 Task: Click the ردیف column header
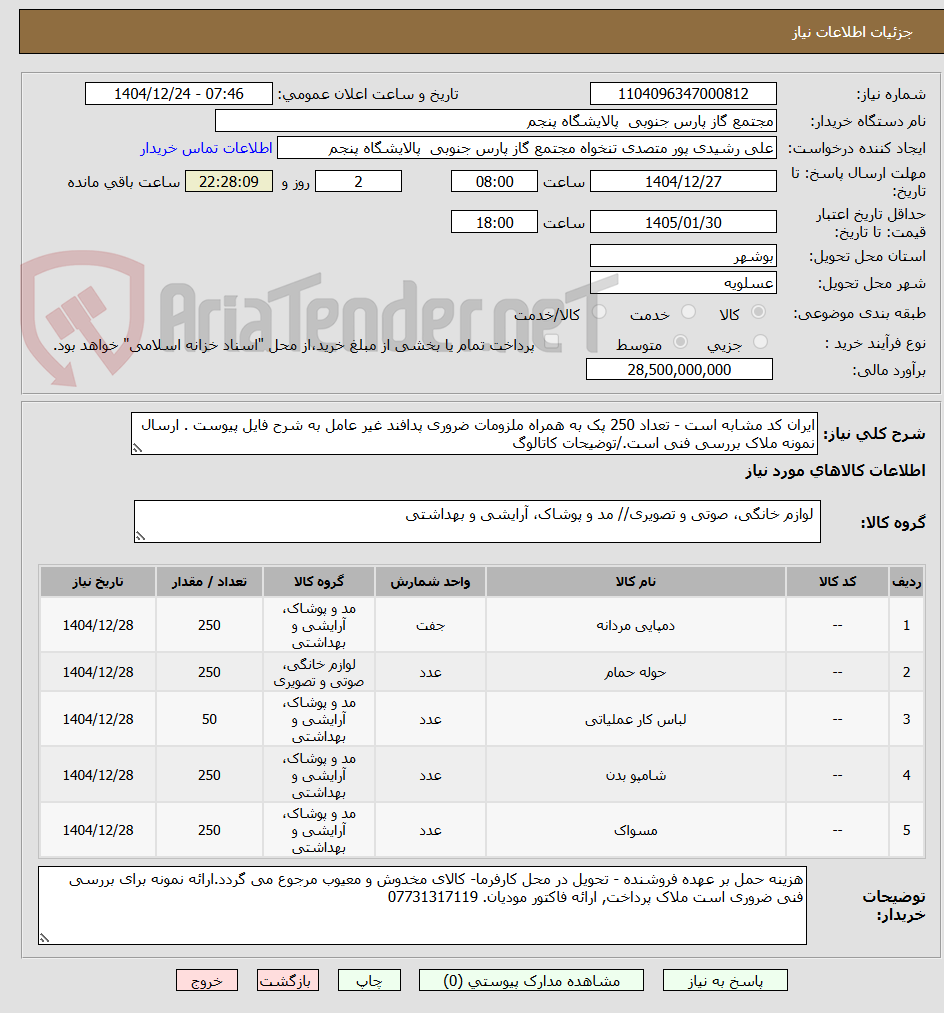click(907, 581)
